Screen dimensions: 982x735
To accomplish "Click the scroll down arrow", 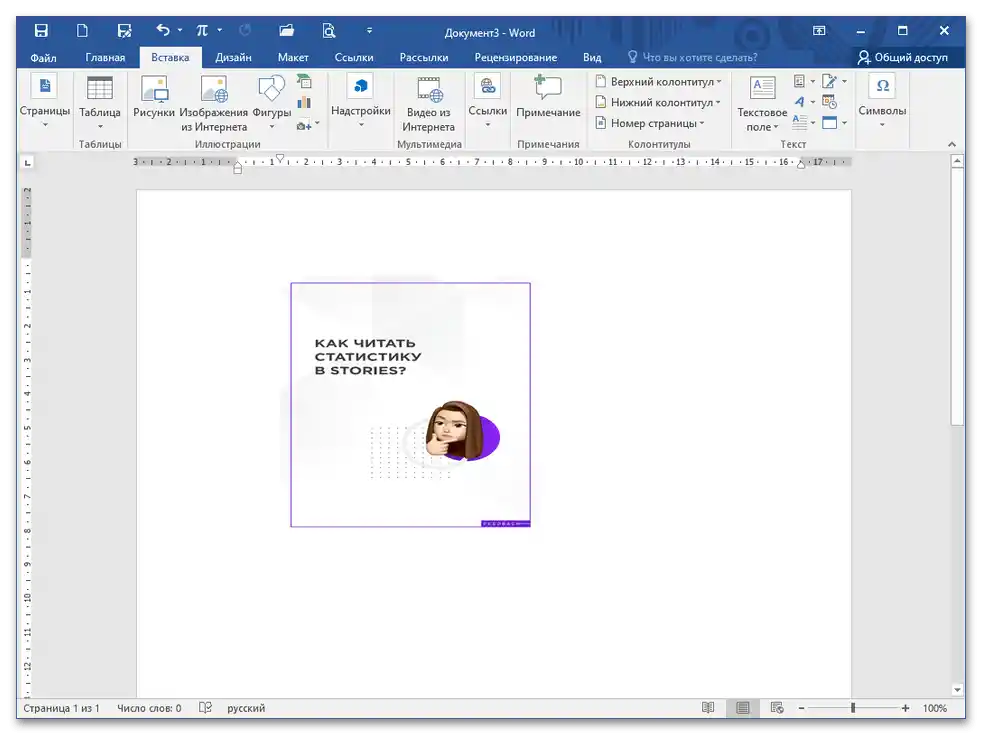I will pyautogui.click(x=957, y=690).
